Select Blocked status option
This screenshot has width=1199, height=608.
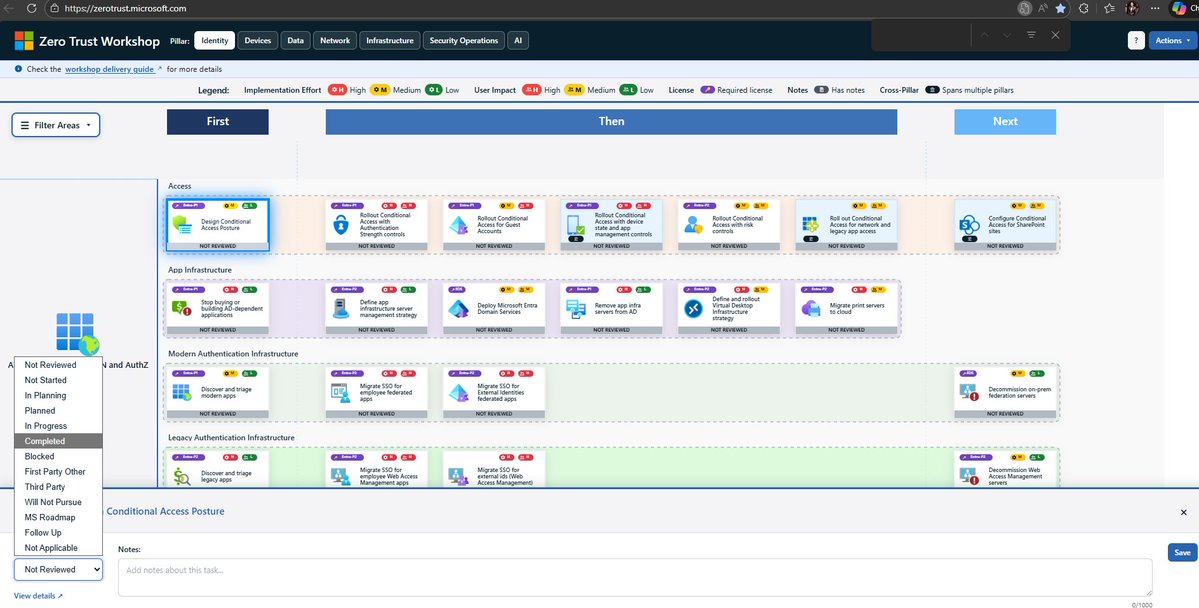pyautogui.click(x=58, y=457)
